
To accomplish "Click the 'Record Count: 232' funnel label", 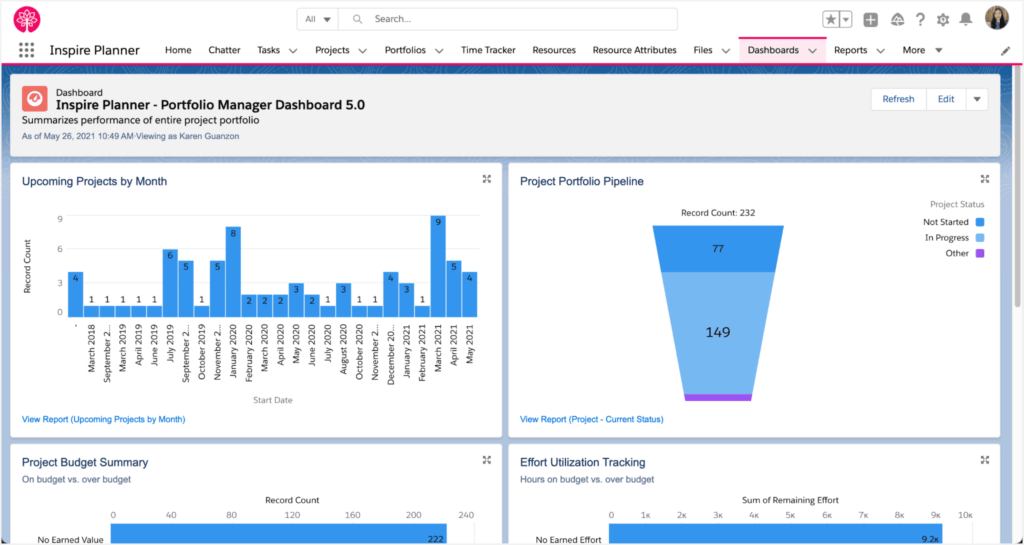I will pos(718,213).
